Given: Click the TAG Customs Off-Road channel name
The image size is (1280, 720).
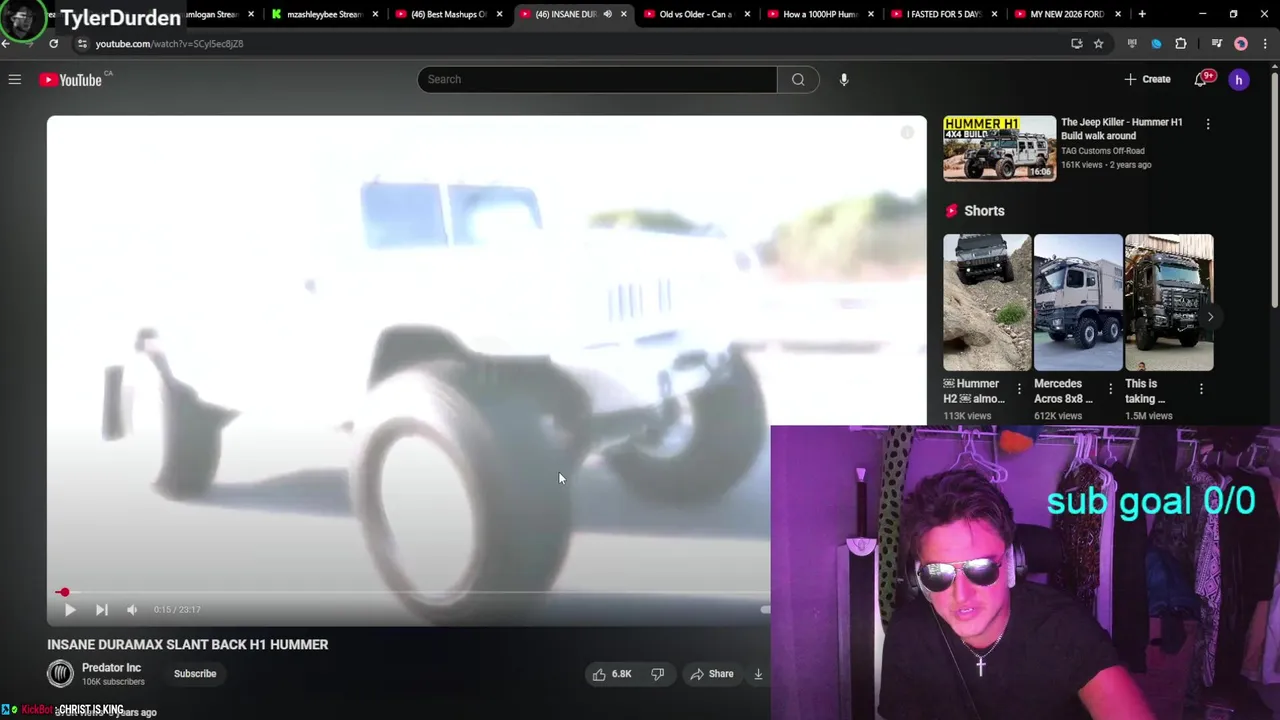Looking at the screenshot, I should 1102,151.
